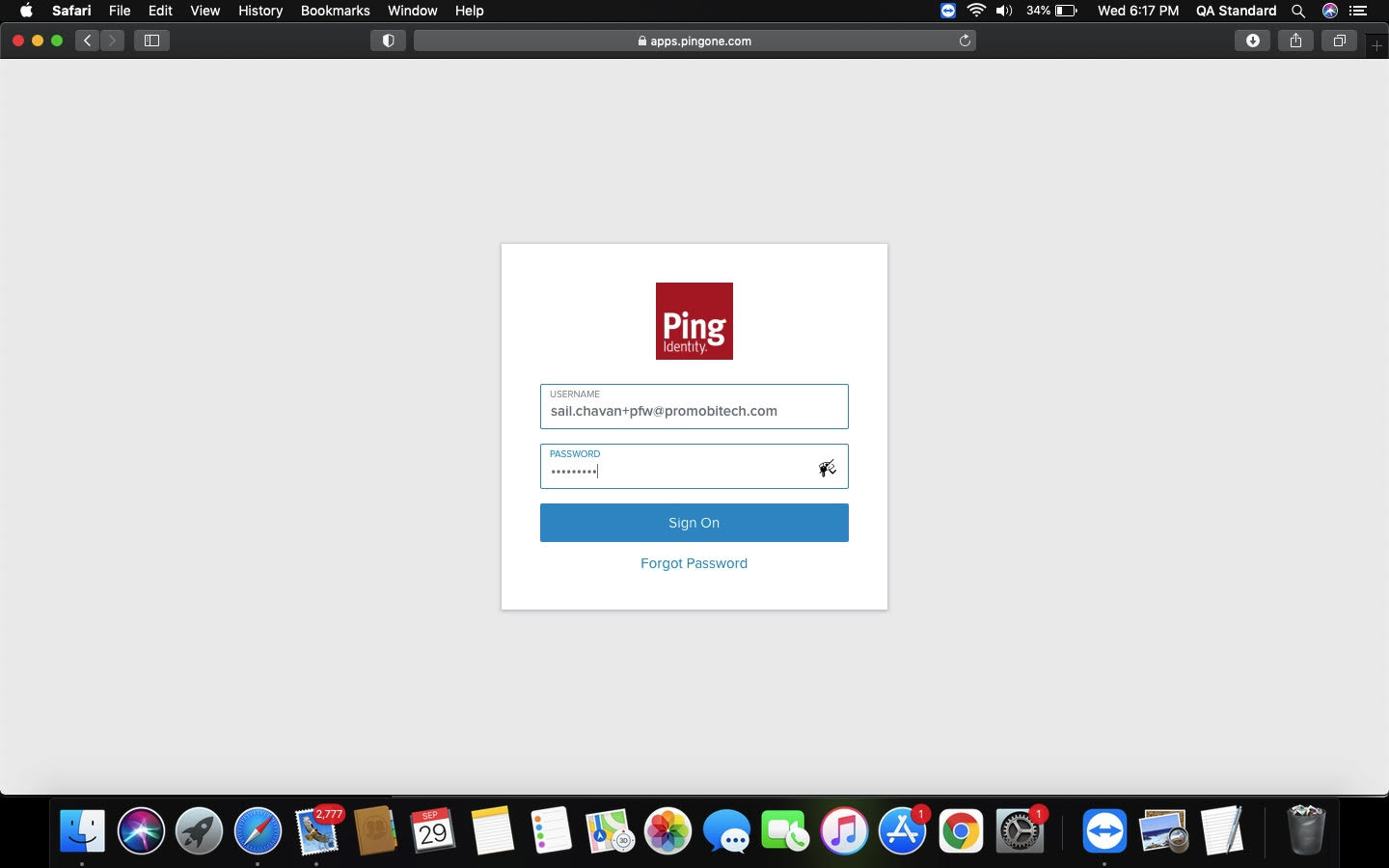The image size is (1389, 868).
Task: Open the Edit menu
Action: tap(160, 11)
